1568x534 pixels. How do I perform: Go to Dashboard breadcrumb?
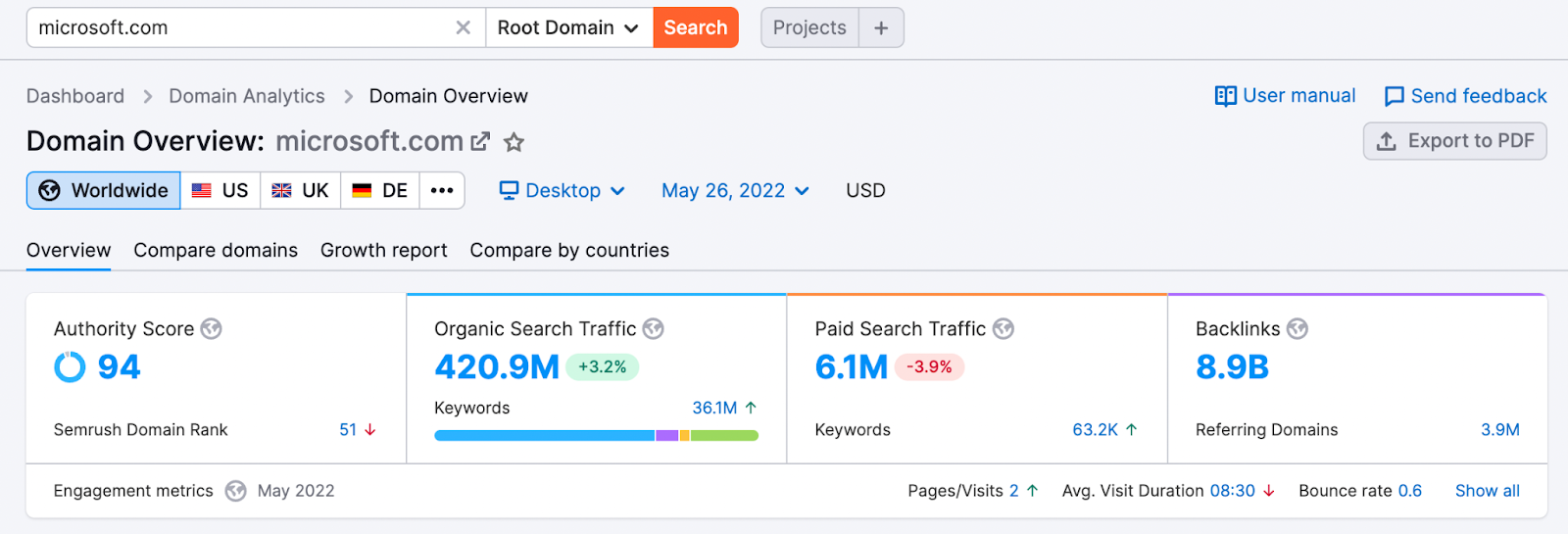click(x=75, y=96)
